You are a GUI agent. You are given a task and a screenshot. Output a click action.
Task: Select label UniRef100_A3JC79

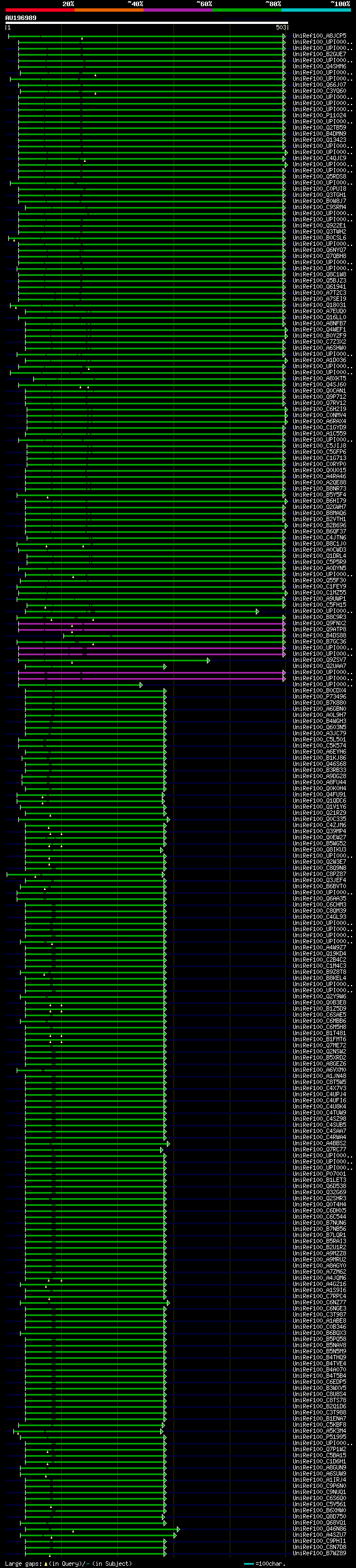(x=319, y=734)
